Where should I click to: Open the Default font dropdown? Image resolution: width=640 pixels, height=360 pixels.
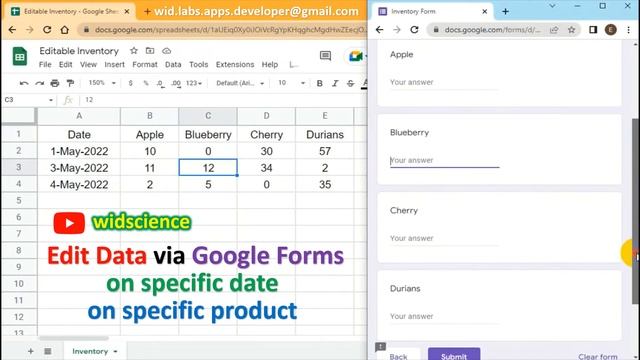(240, 83)
